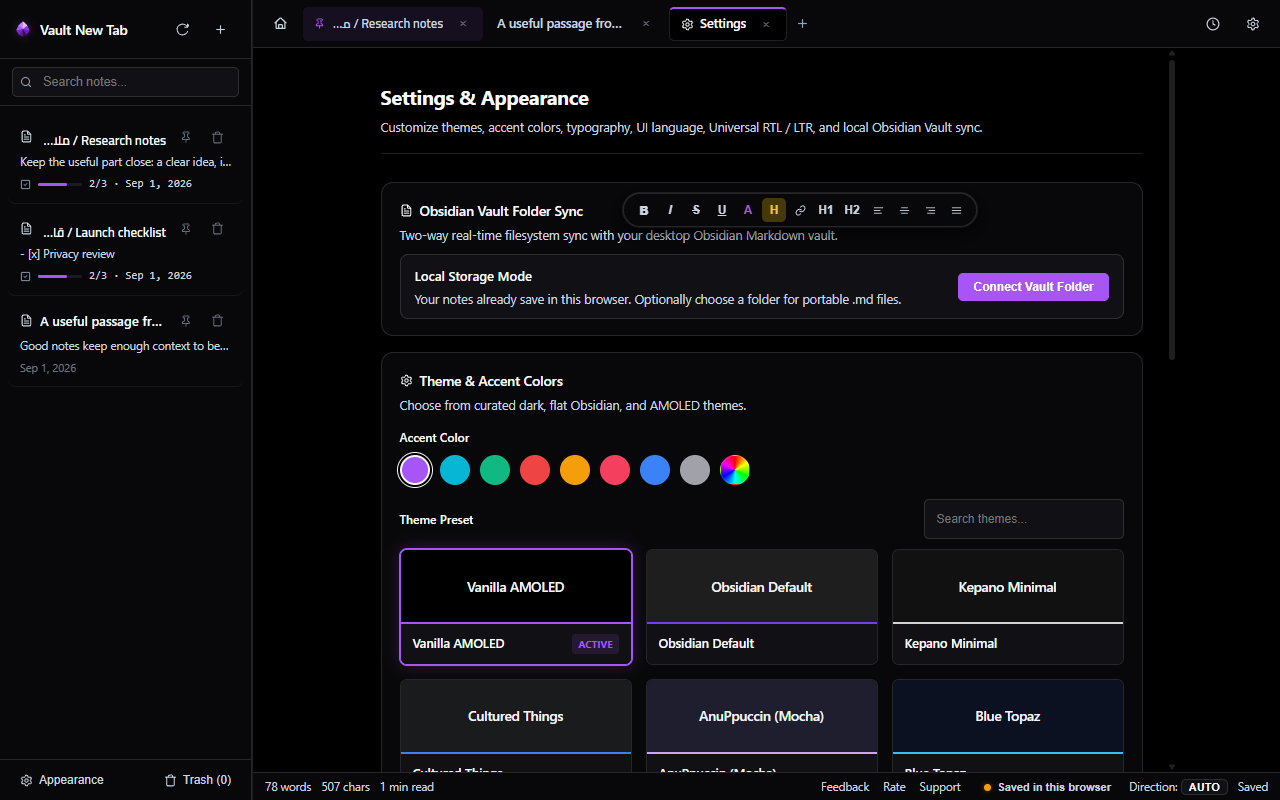This screenshot has height=800, width=1280.
Task: Select the AnuPpuccin (Mocha) theme preset
Action: 762,726
